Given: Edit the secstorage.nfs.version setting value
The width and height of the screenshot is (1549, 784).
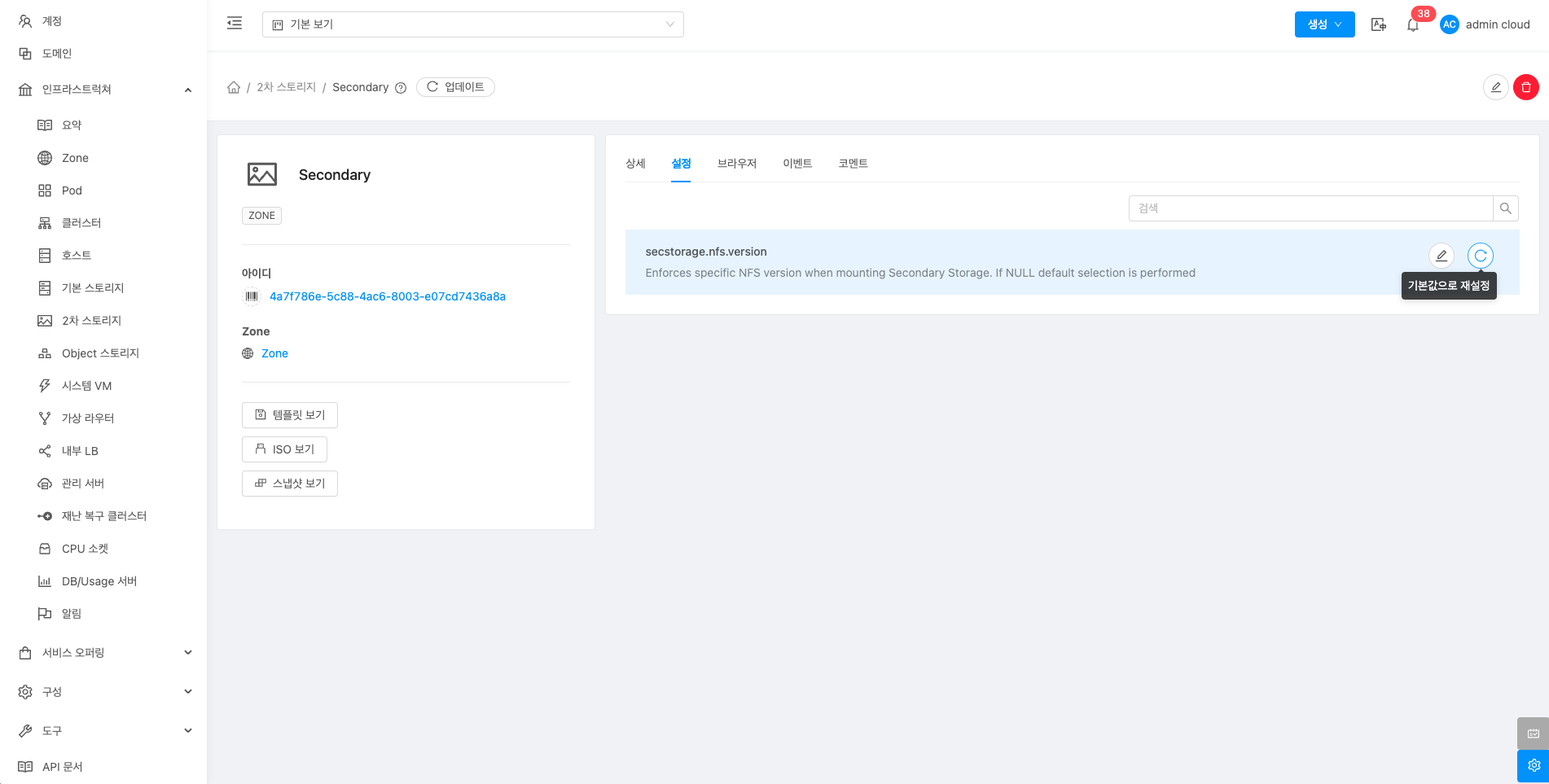Looking at the screenshot, I should tap(1441, 256).
